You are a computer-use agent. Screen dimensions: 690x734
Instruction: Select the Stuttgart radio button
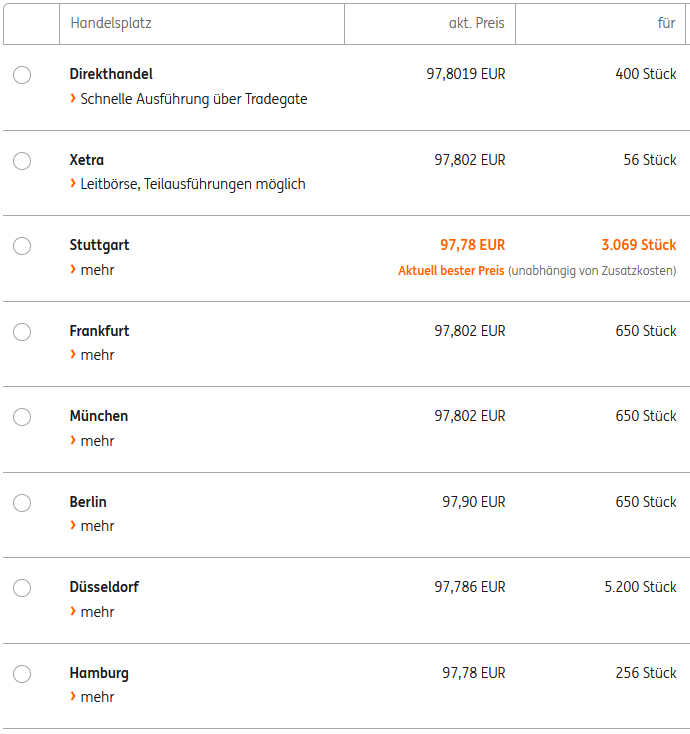tap(22, 246)
